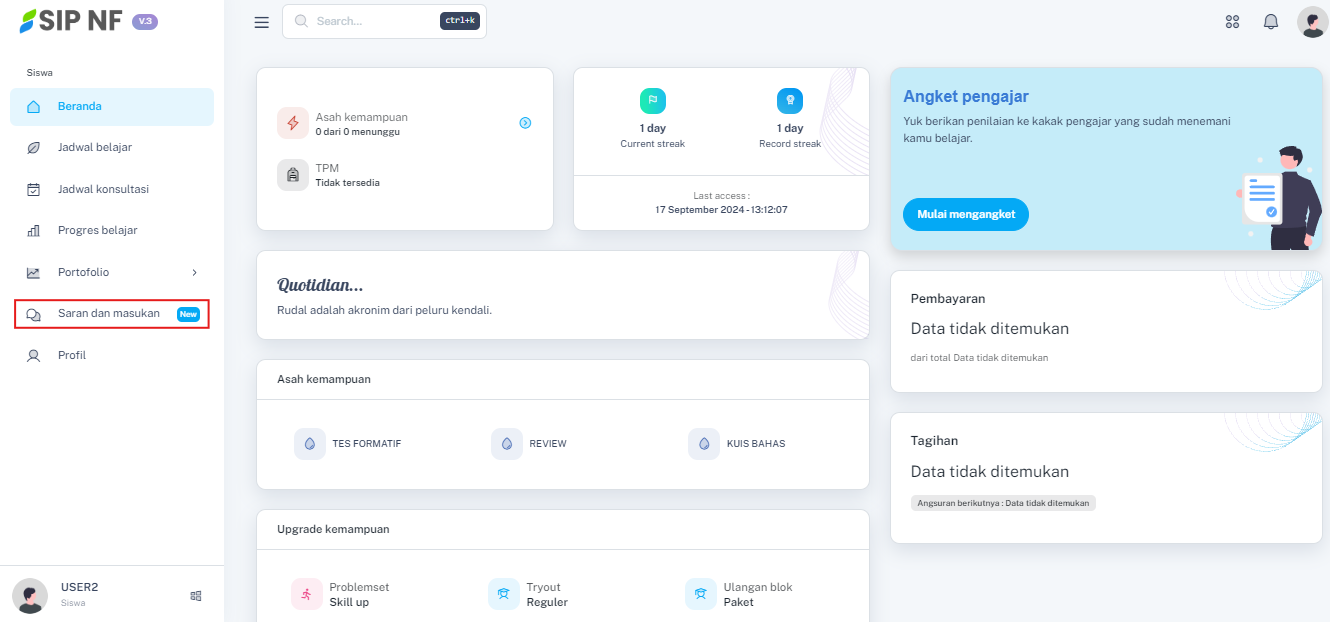Expand the Portofolio submenu chevron
Viewport: 1330px width, 622px height.
(x=194, y=272)
